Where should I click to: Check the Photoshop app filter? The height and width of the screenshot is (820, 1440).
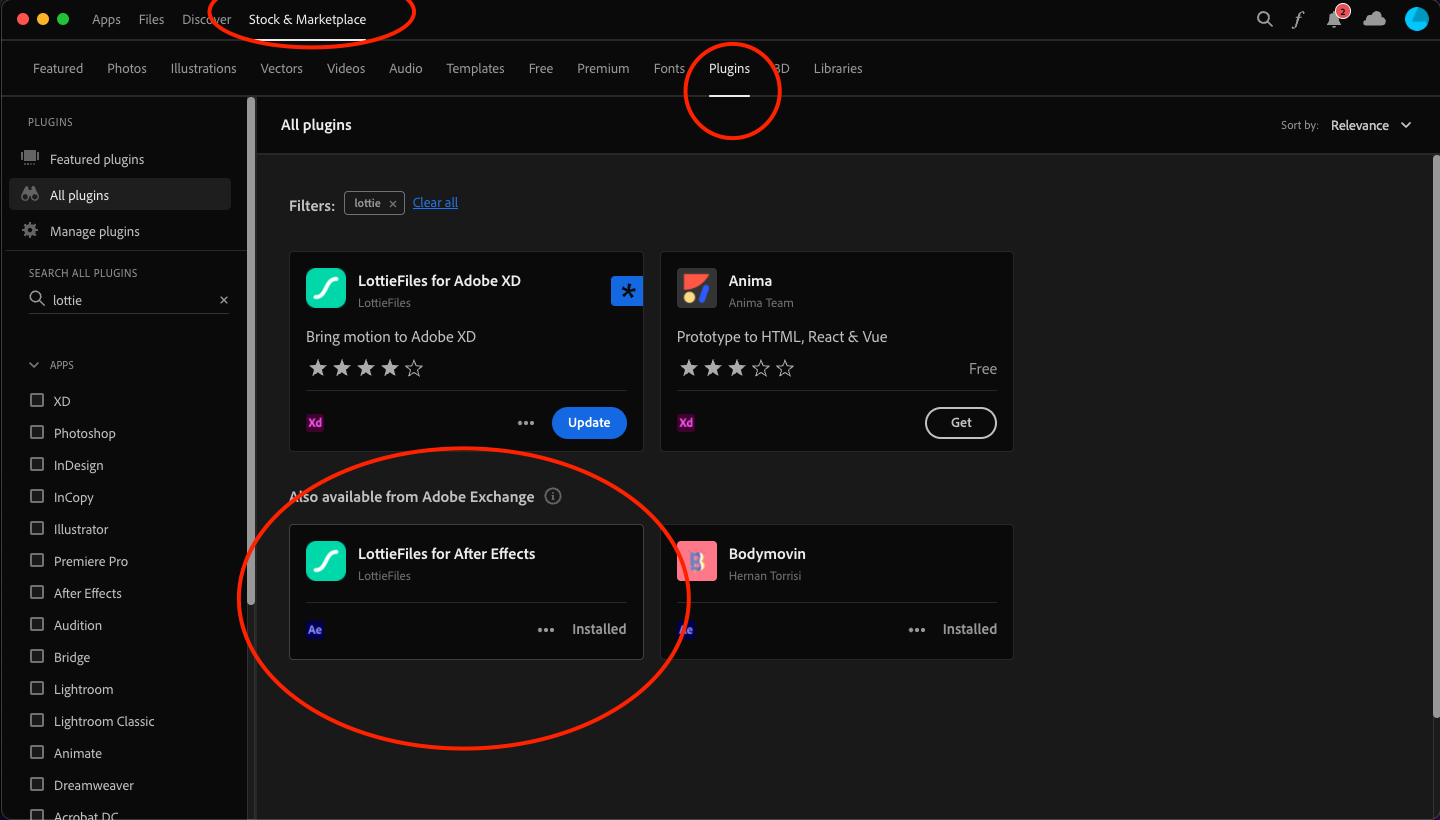37,432
